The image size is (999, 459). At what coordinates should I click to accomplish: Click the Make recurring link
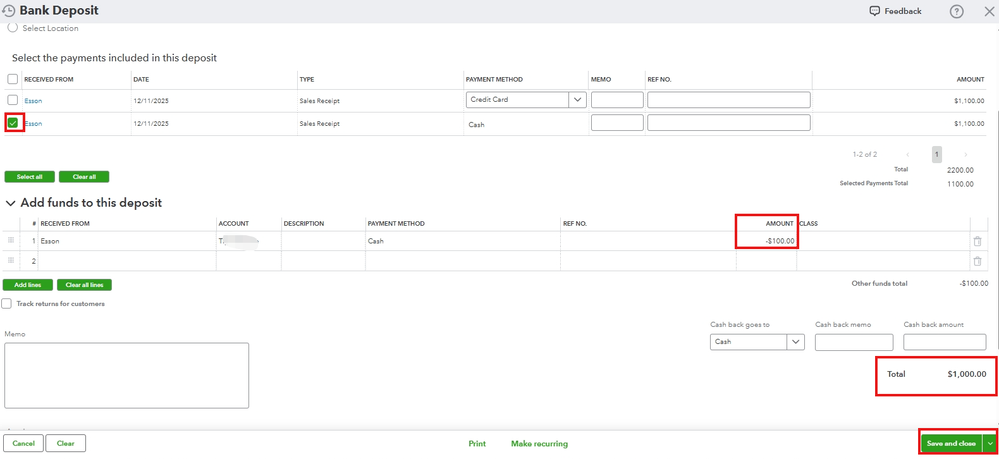(539, 444)
